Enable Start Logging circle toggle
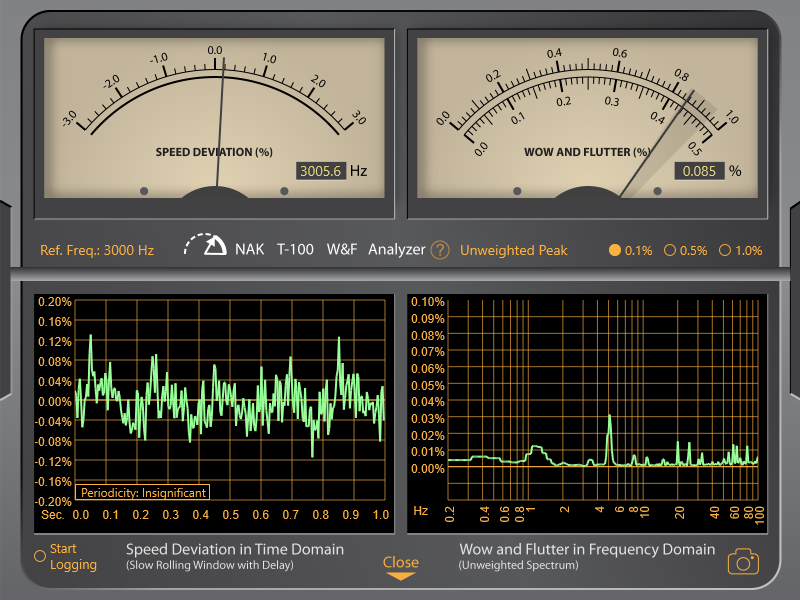The image size is (800, 600). tap(40, 556)
